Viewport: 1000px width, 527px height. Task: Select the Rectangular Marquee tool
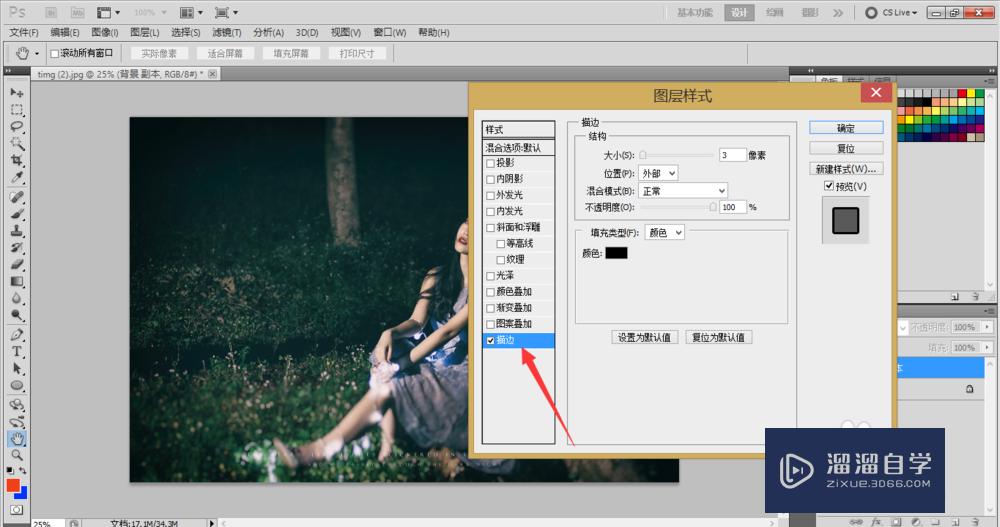coord(17,110)
